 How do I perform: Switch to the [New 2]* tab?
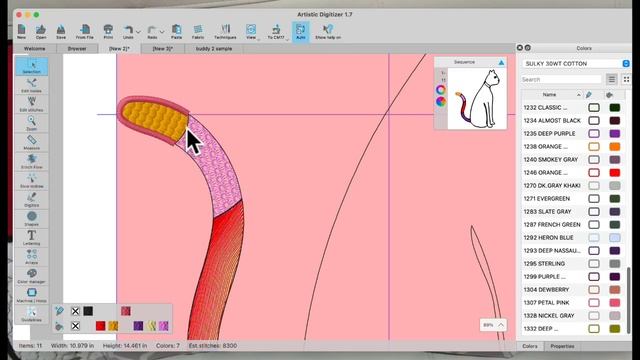tap(120, 49)
